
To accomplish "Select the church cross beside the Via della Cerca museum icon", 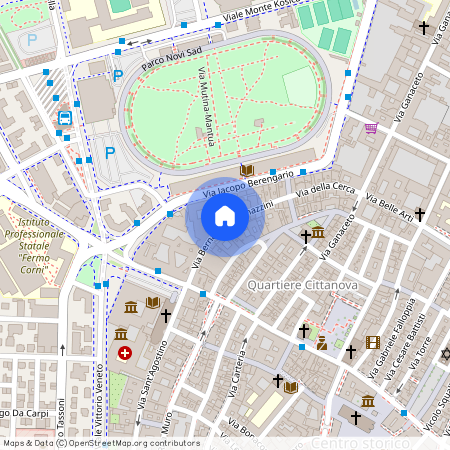I will click(306, 236).
